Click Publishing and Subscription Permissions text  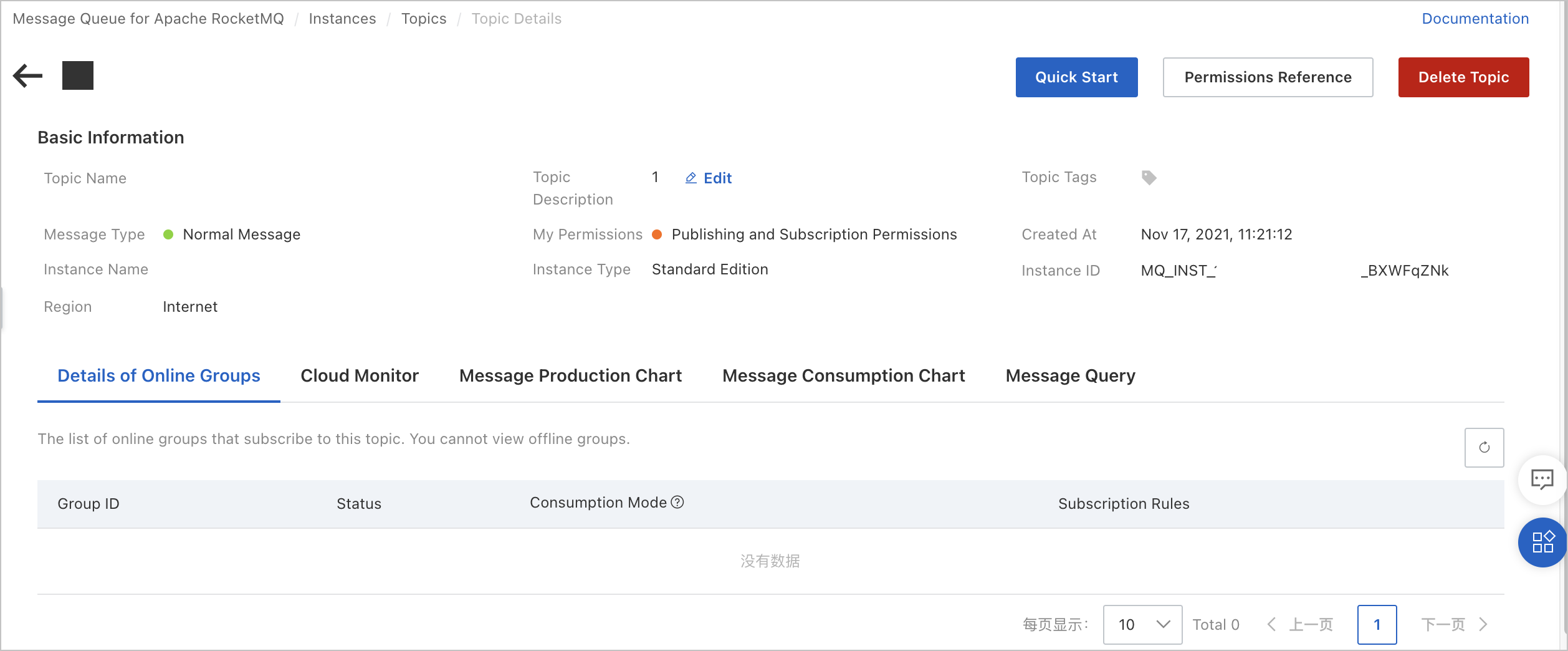tap(814, 234)
